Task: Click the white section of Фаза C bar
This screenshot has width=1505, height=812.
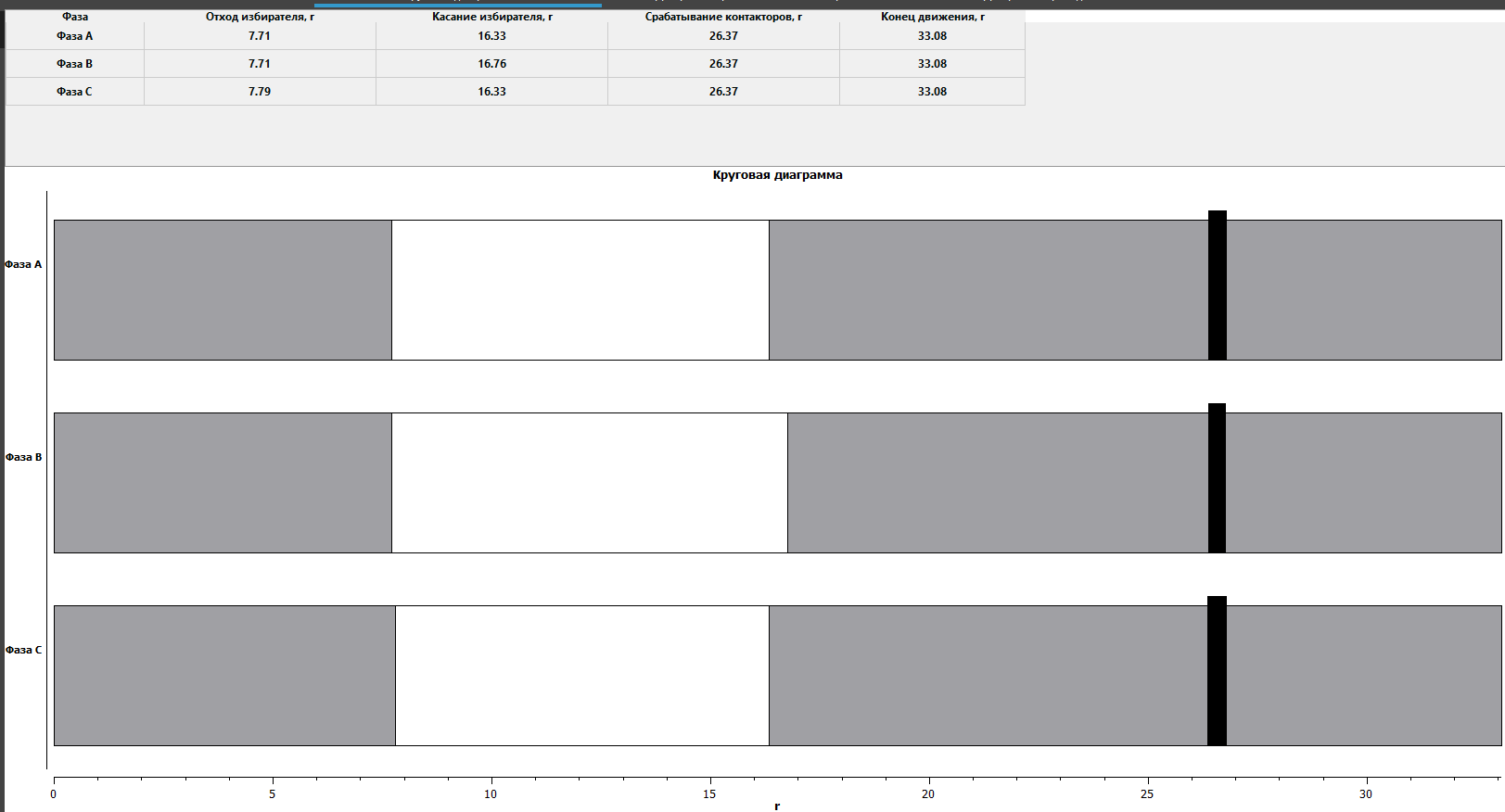Action: click(x=581, y=676)
